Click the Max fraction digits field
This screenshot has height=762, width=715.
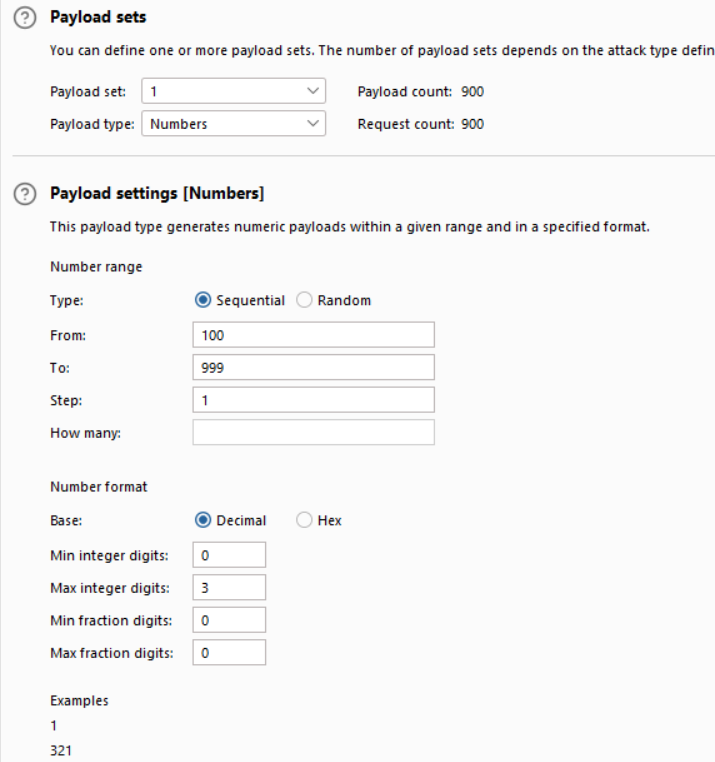pyautogui.click(x=229, y=653)
